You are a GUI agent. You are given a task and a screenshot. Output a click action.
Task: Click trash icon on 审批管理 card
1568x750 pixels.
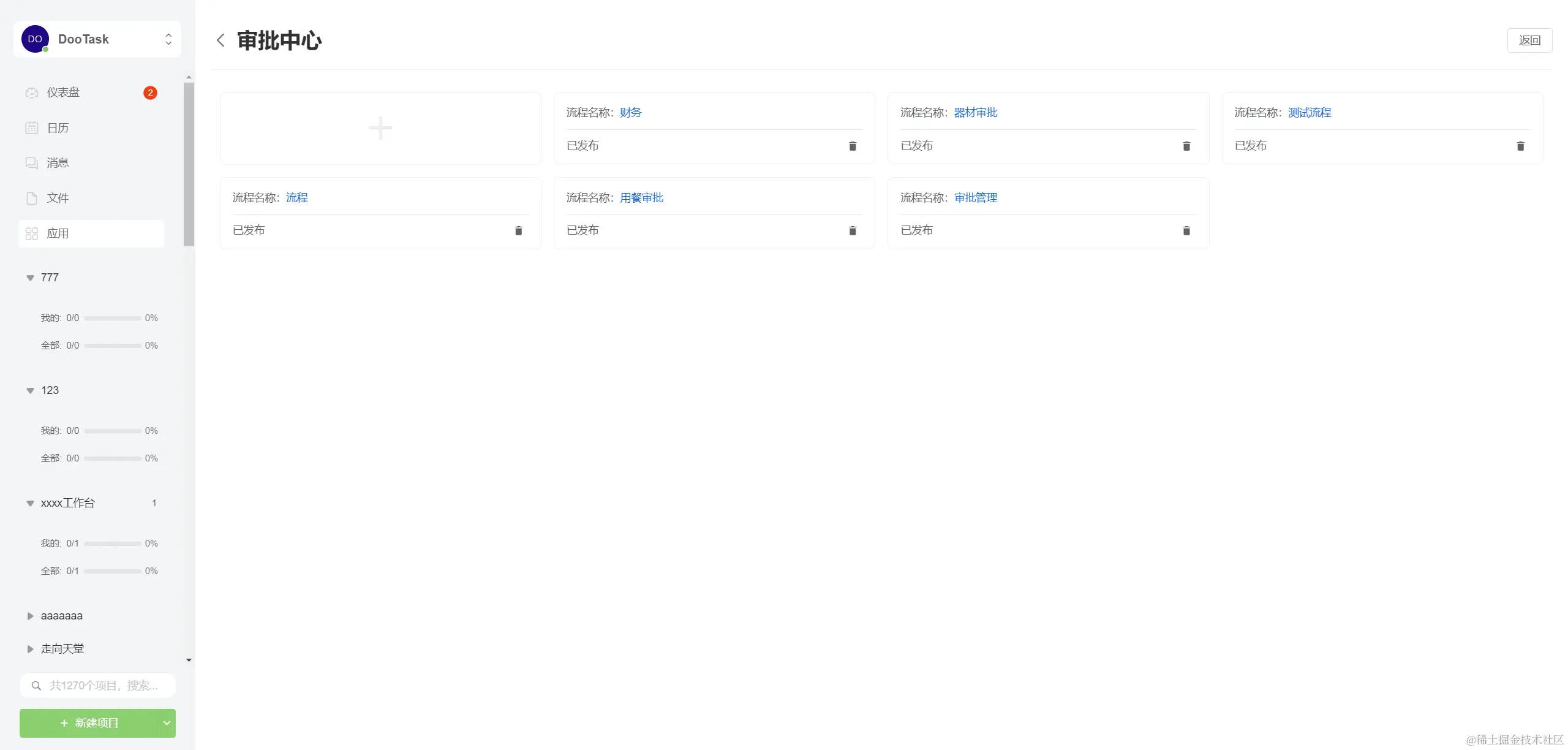pyautogui.click(x=1186, y=231)
